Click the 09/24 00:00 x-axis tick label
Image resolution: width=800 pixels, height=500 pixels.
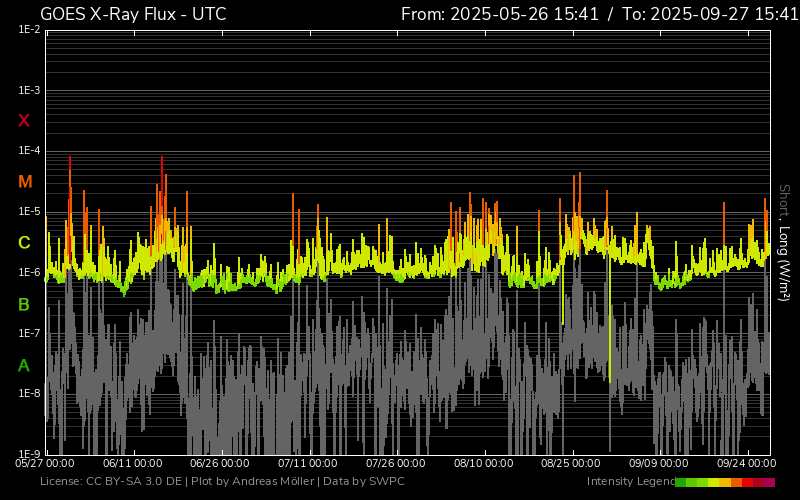(746, 463)
